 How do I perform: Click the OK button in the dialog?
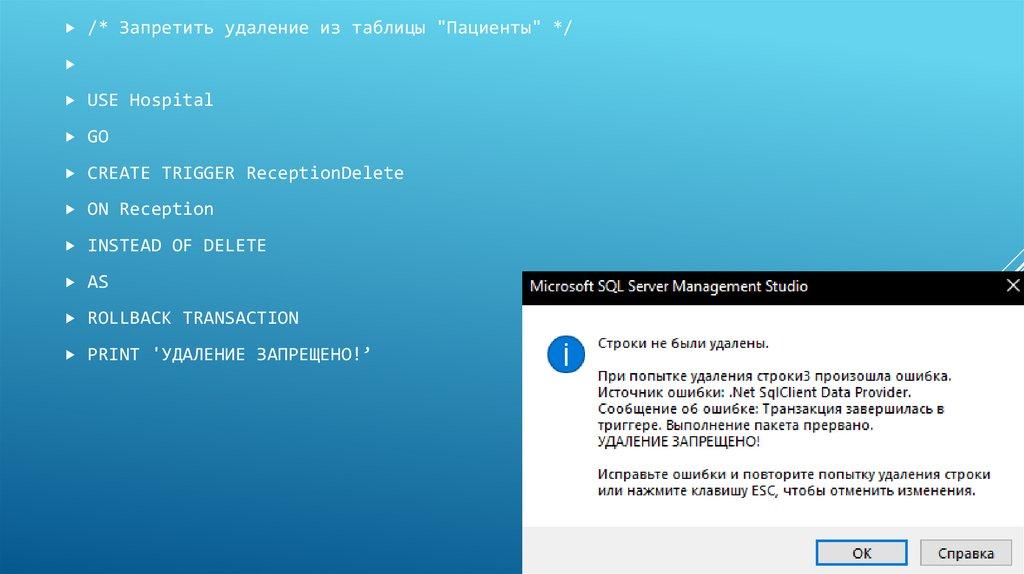[x=861, y=552]
